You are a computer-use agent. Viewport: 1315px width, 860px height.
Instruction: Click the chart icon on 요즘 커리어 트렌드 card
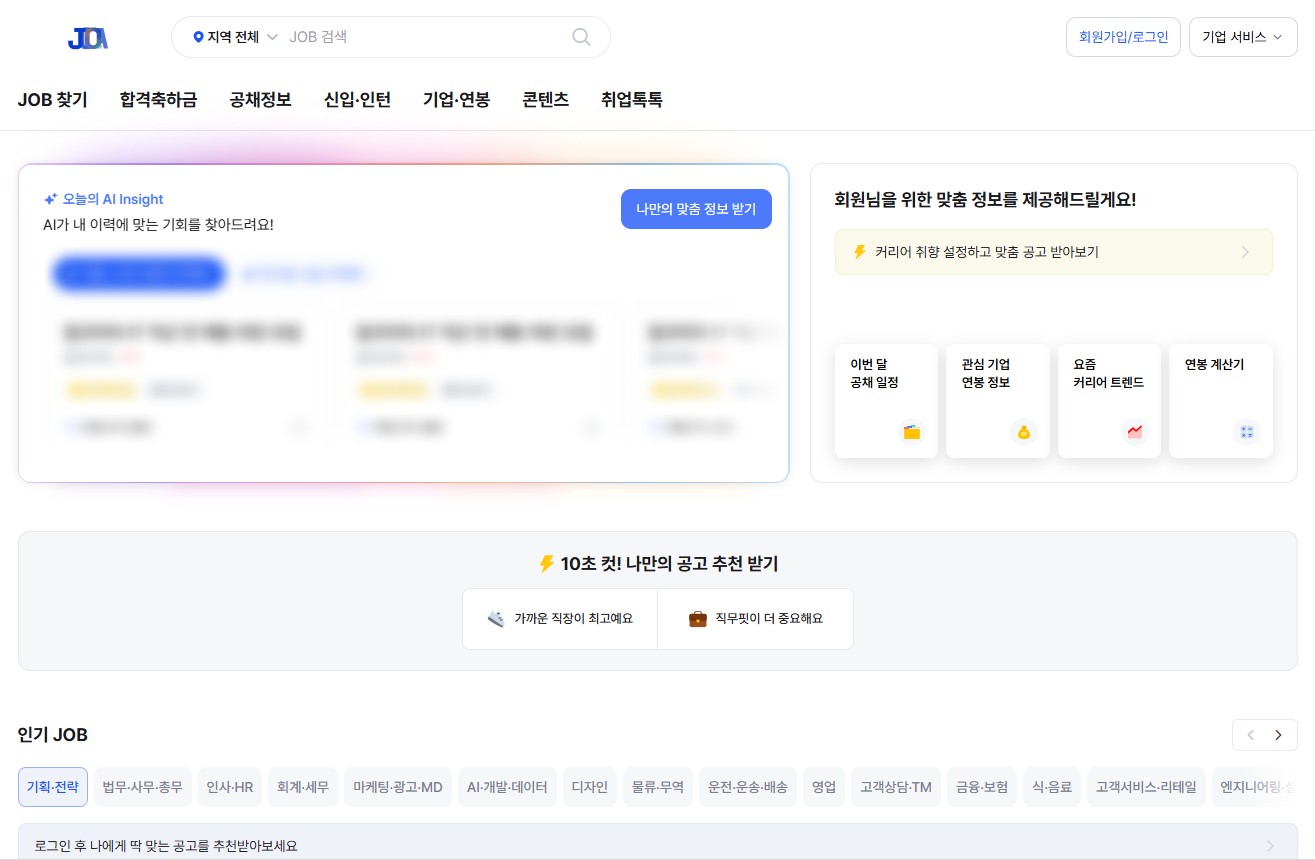click(x=1134, y=432)
